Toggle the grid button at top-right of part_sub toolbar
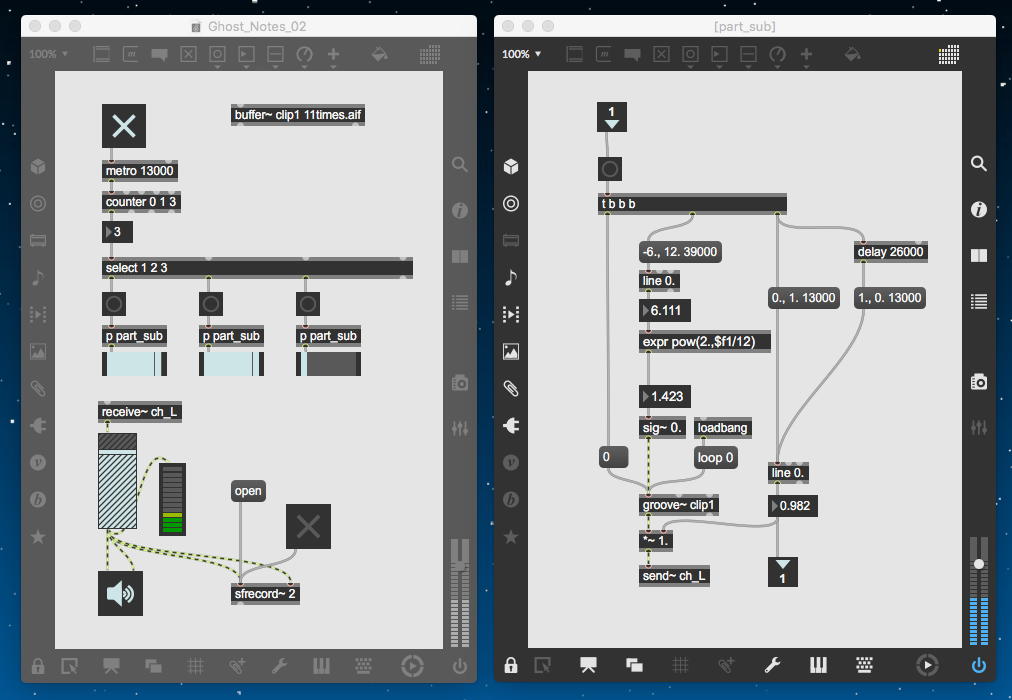This screenshot has width=1012, height=700. click(x=948, y=55)
